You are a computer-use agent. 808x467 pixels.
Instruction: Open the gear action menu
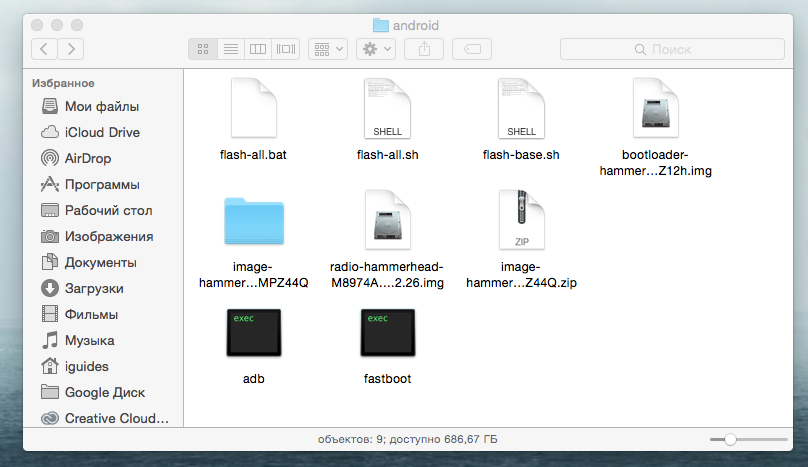pyautogui.click(x=376, y=49)
